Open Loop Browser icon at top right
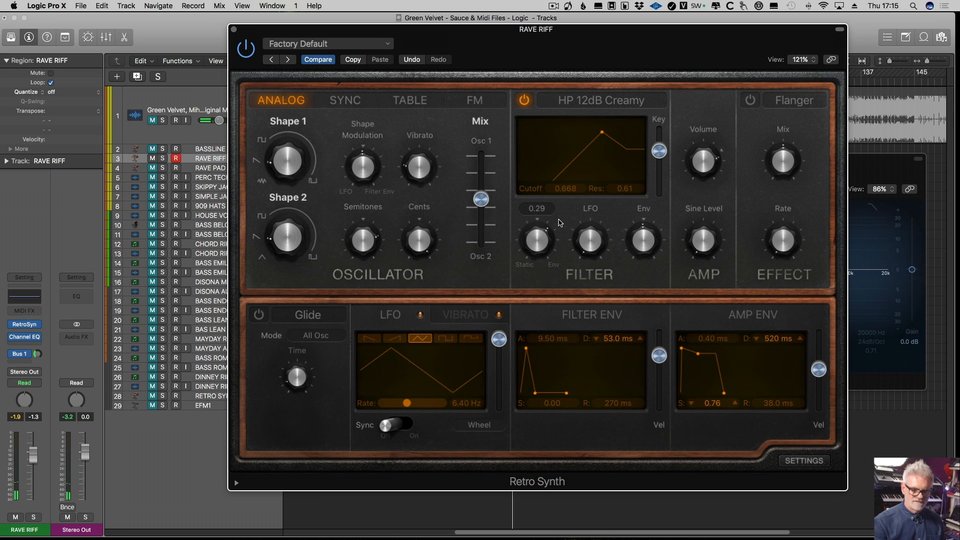Screen dimensions: 960x540 click(923, 37)
